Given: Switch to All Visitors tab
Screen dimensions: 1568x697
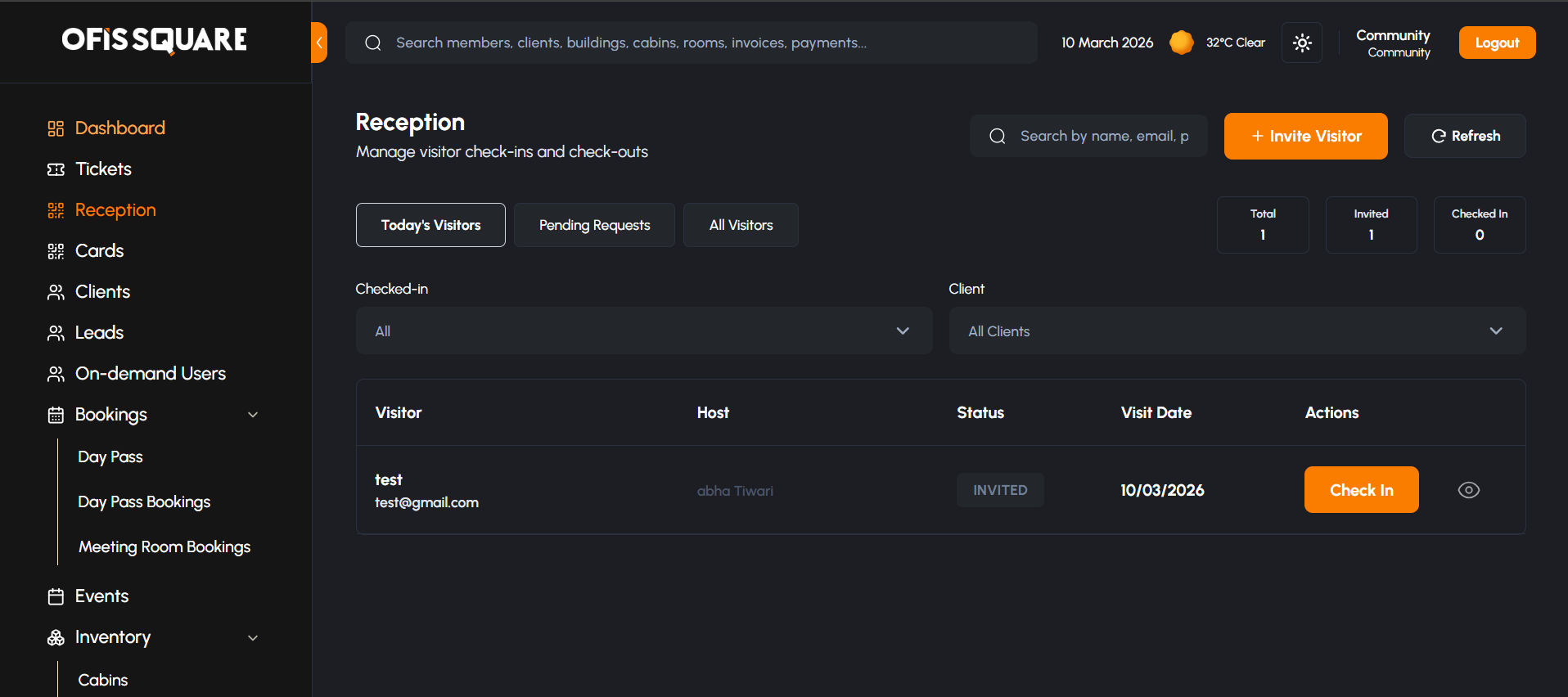Looking at the screenshot, I should [741, 225].
